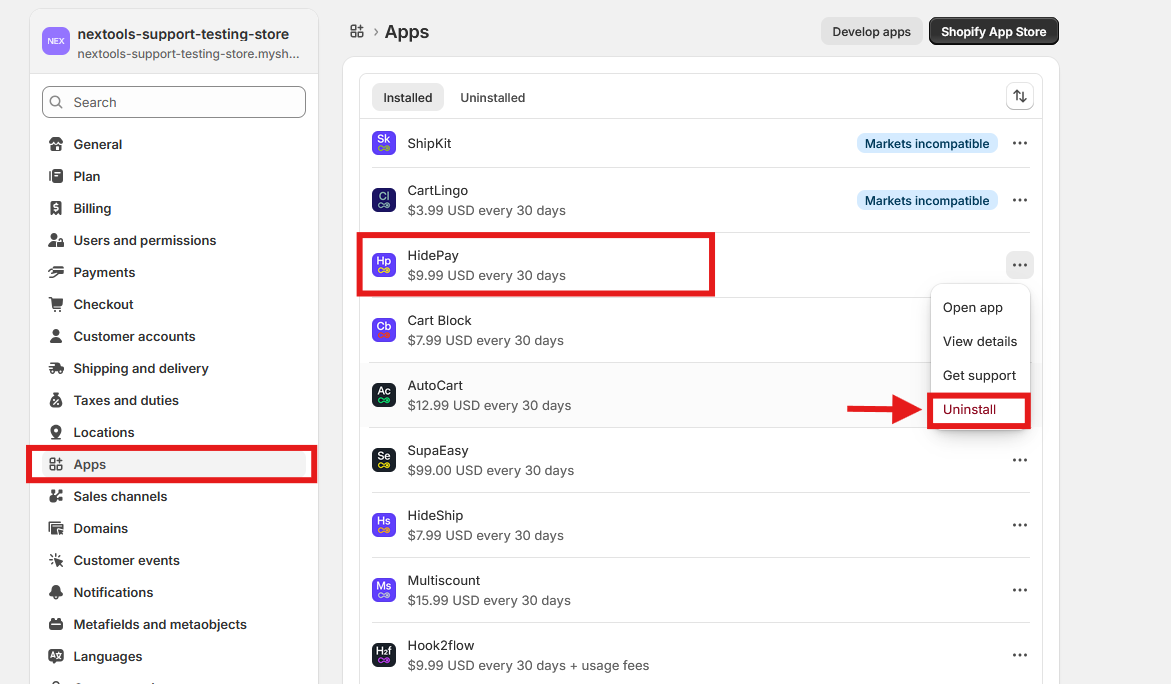Image resolution: width=1171 pixels, height=684 pixels.
Task: Go to Shipping and delivery settings
Action: [141, 368]
